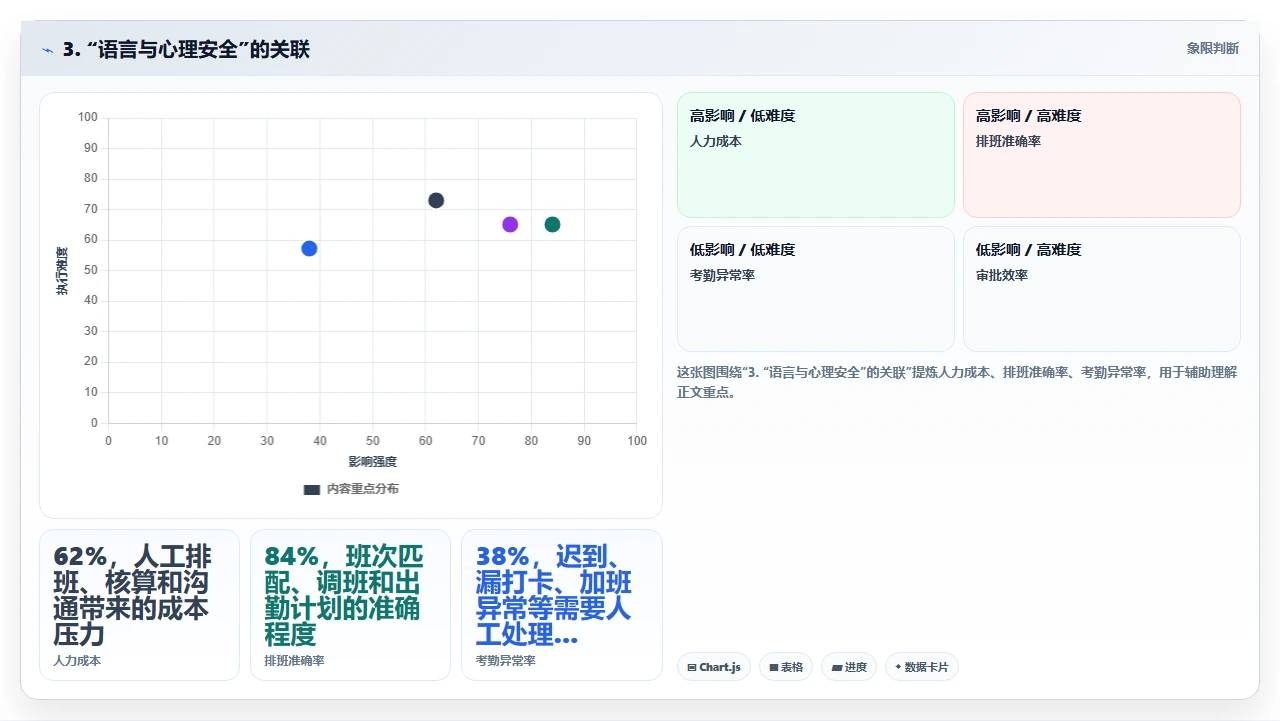The height and width of the screenshot is (721, 1280).
Task: Select the purple scatter point
Action: tap(510, 224)
